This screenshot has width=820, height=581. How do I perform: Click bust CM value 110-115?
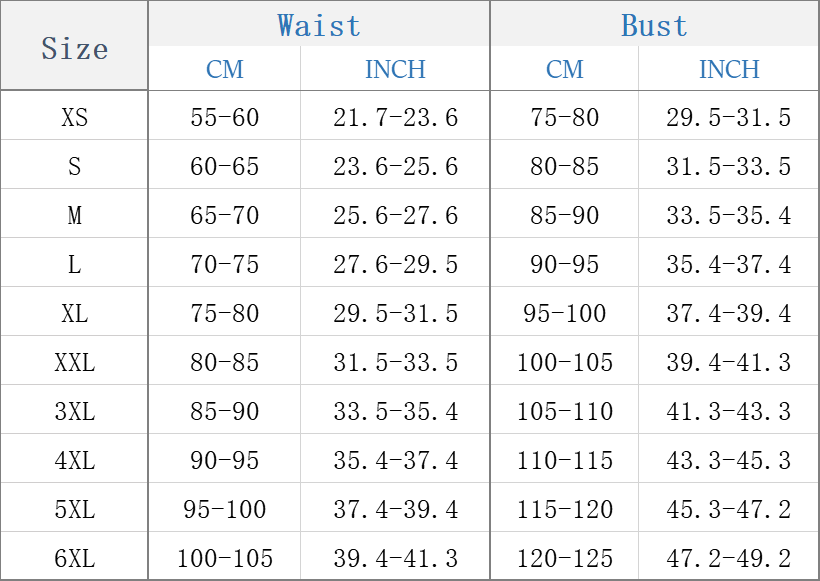click(x=565, y=461)
